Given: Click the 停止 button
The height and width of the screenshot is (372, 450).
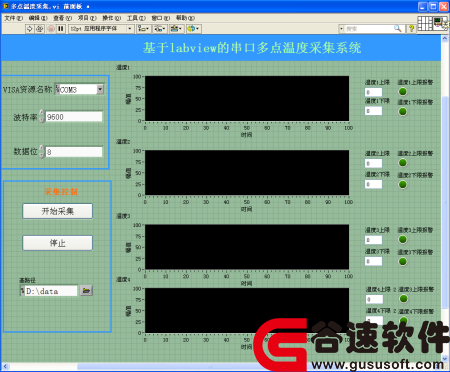Looking at the screenshot, I should [58, 243].
